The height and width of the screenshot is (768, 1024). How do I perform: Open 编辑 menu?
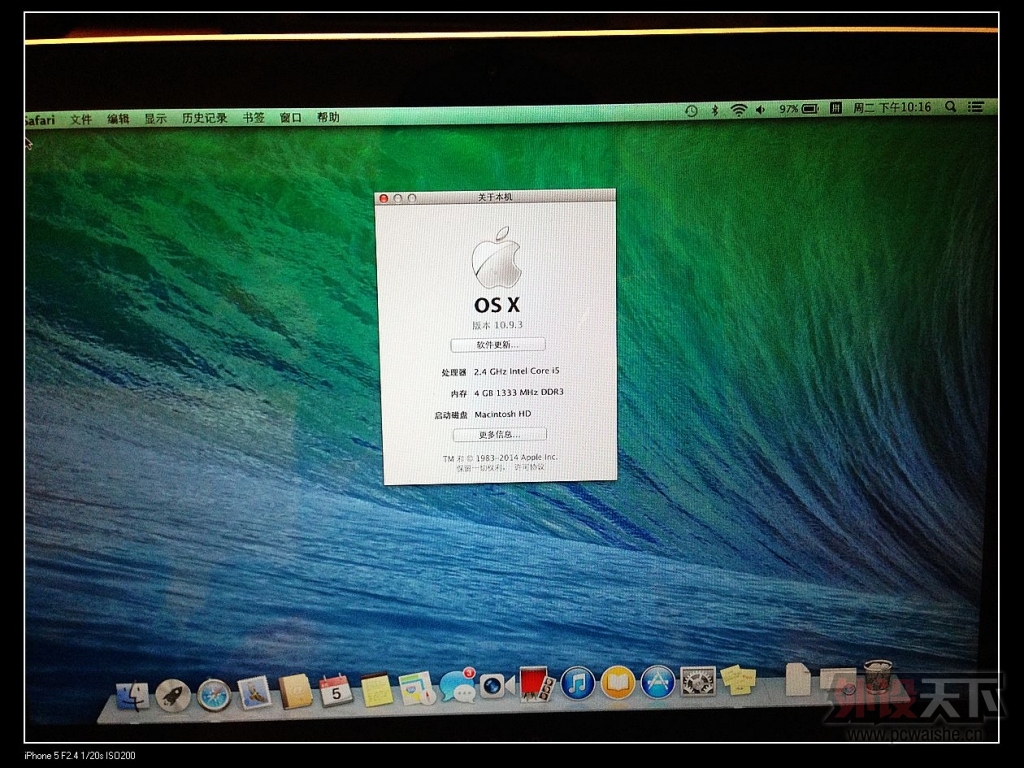(x=118, y=119)
